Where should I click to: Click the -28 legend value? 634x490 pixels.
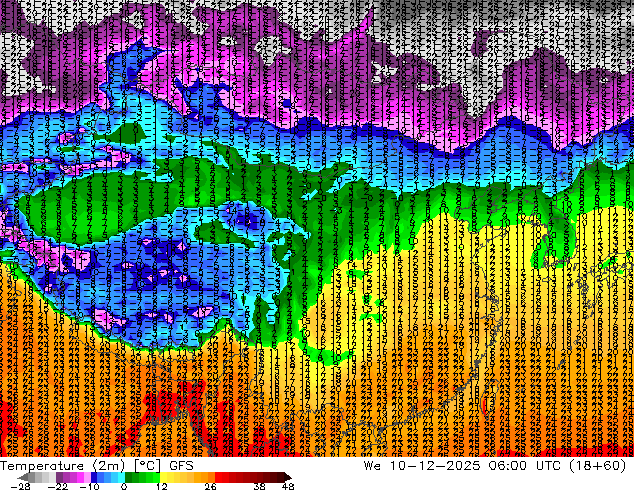coord(21,486)
